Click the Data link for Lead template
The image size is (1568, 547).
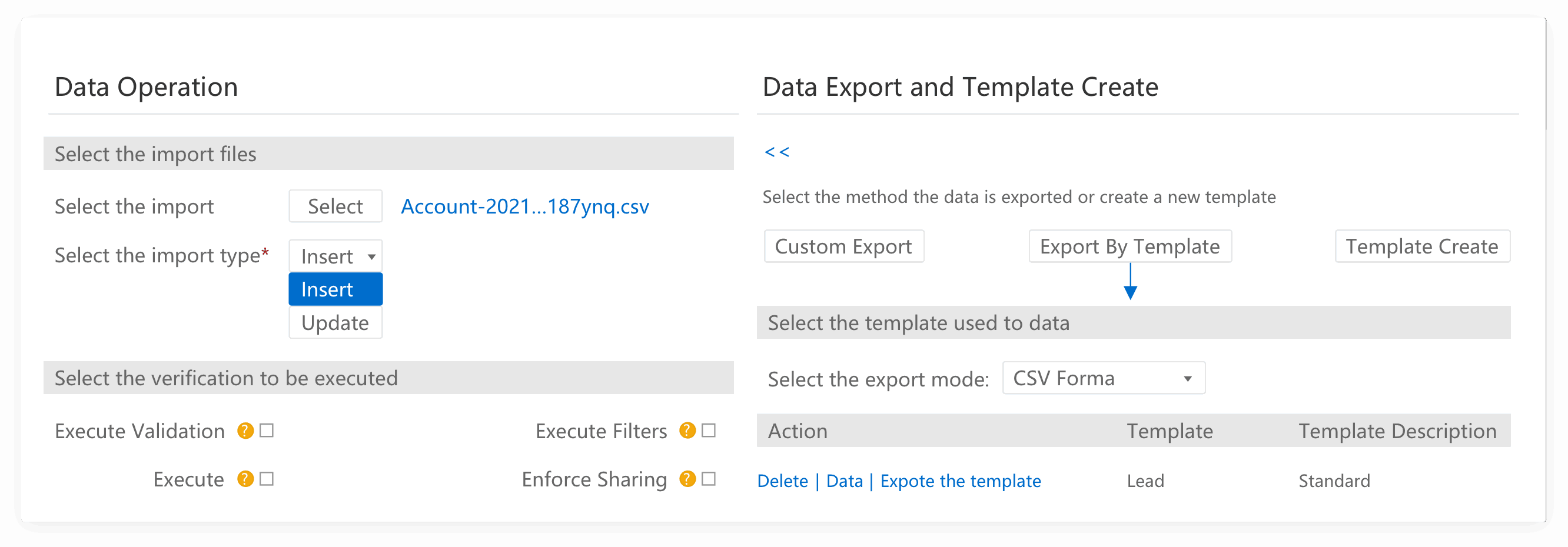pos(844,481)
